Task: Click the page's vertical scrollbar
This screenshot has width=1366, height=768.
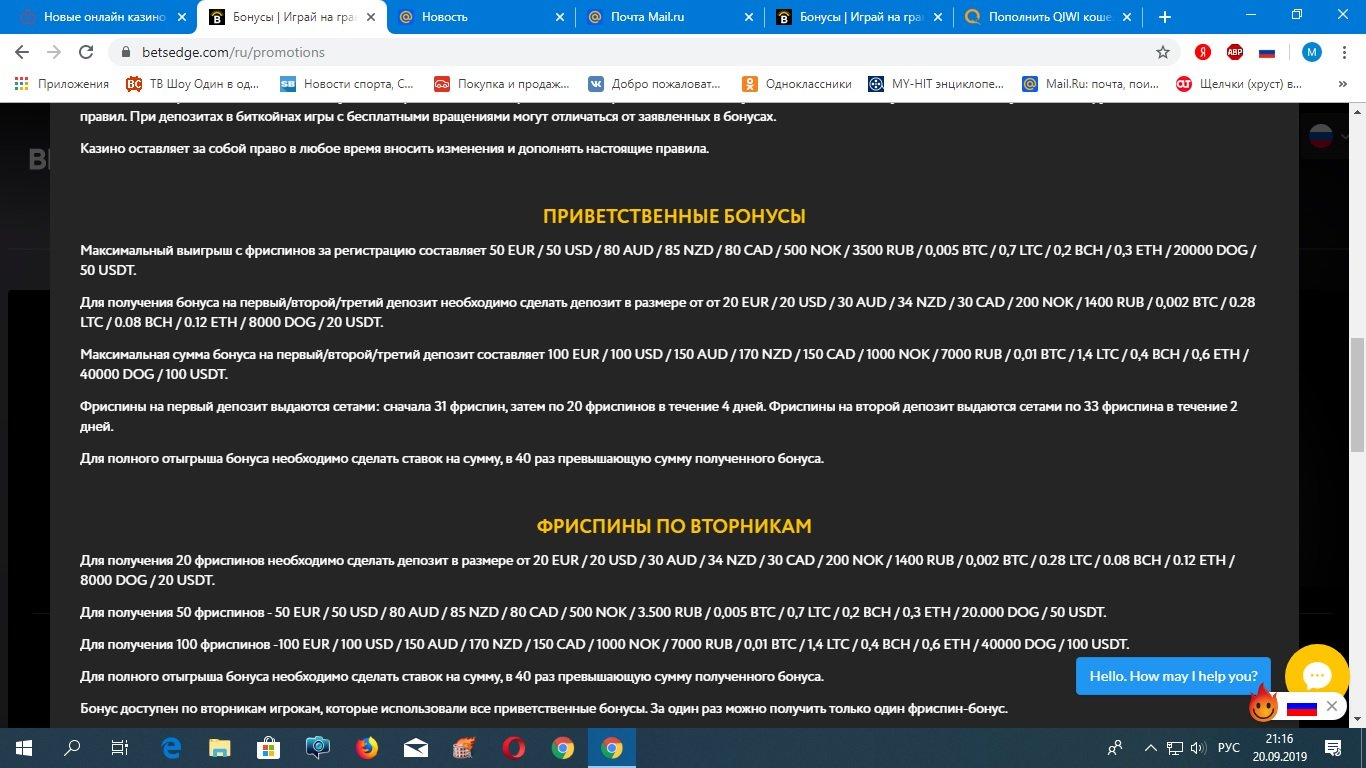Action: tap(1357, 400)
